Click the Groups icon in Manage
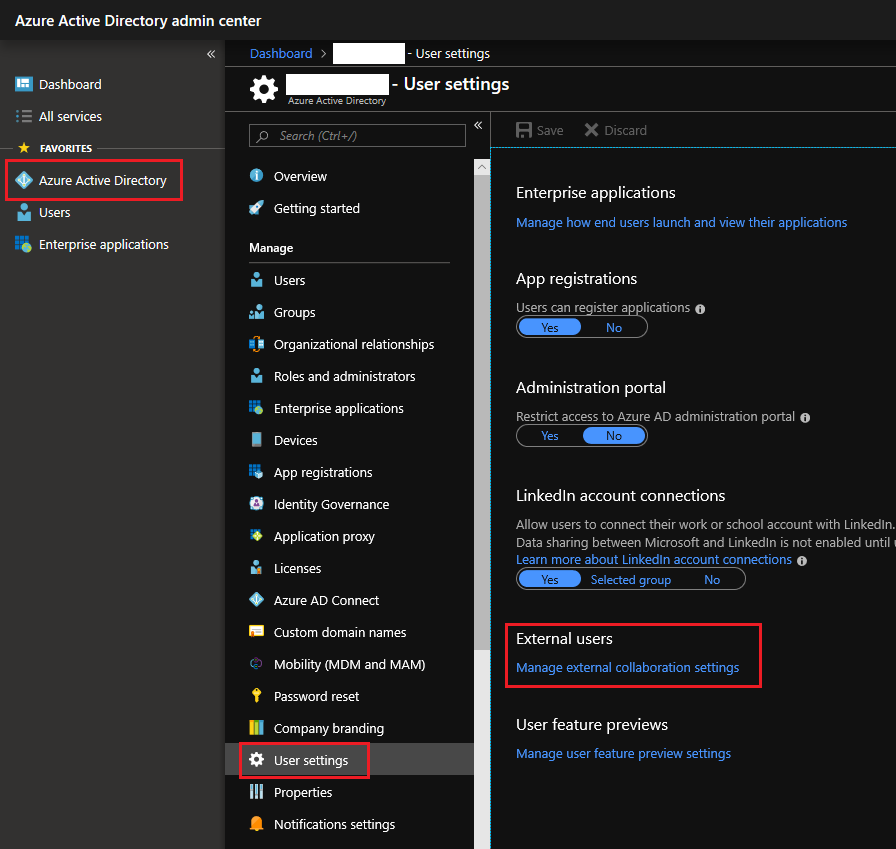The width and height of the screenshot is (896, 849). click(257, 312)
